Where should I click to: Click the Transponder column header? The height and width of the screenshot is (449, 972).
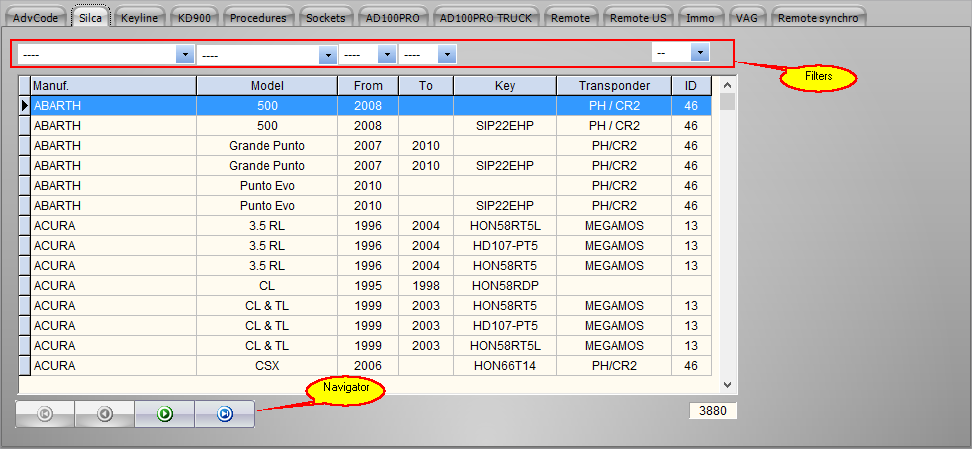tap(614, 86)
